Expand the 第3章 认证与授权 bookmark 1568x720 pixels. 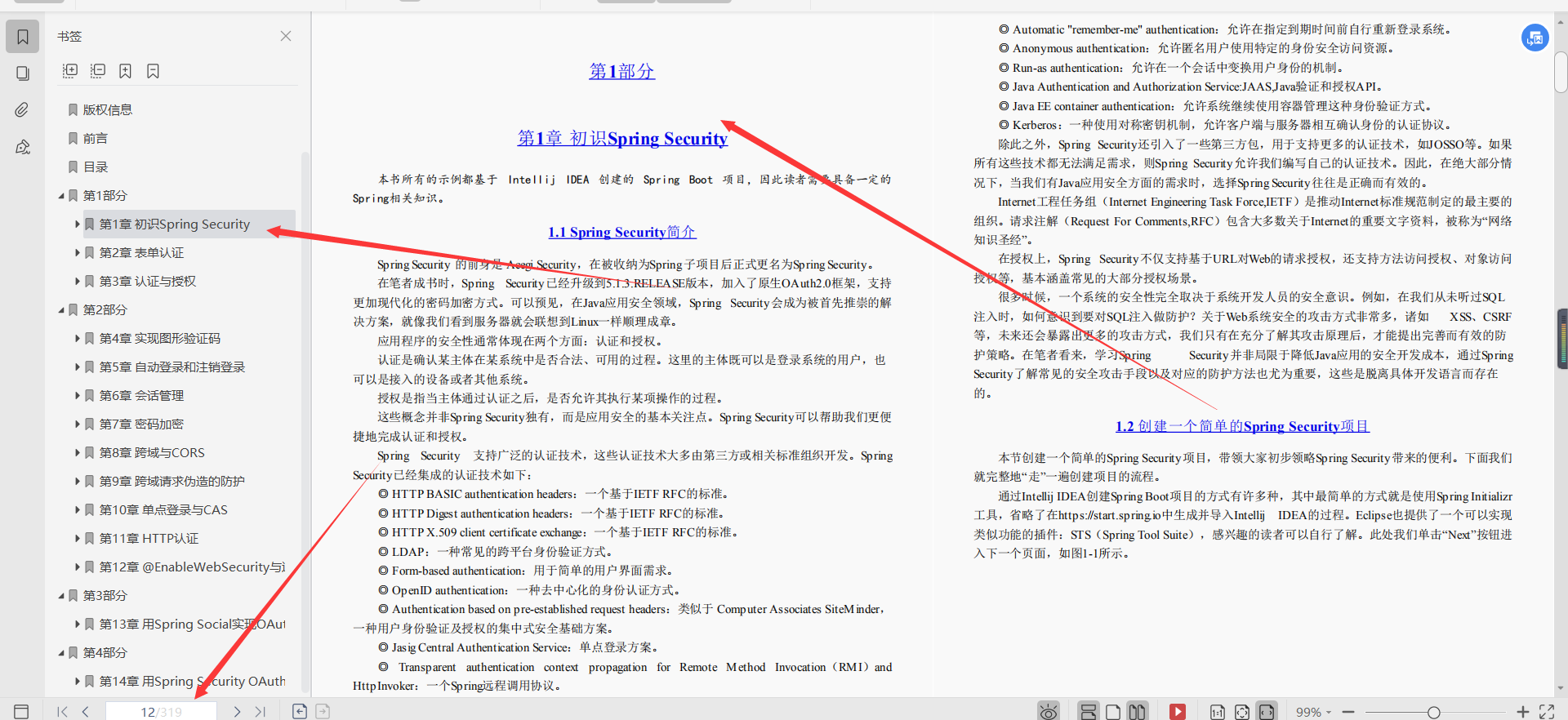(78, 282)
